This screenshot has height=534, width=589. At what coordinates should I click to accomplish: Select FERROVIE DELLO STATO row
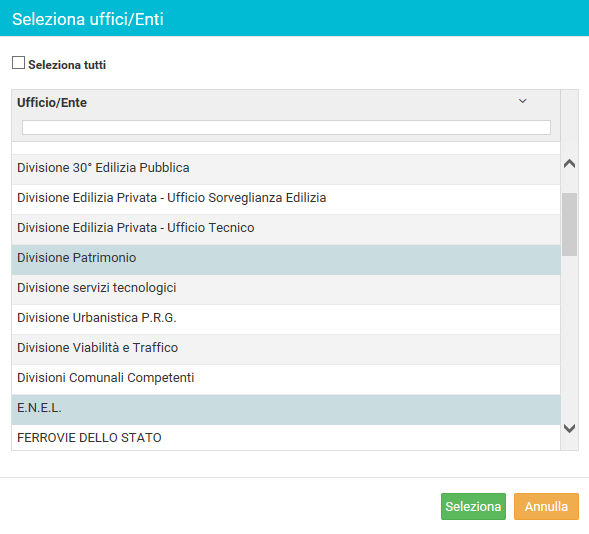[x=286, y=437]
